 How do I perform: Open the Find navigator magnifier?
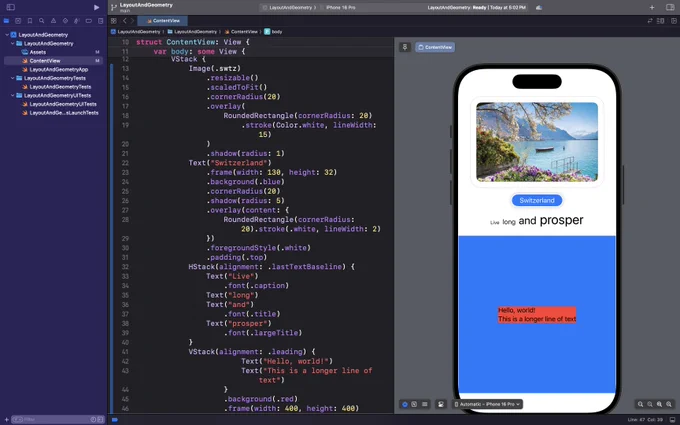(42, 21)
